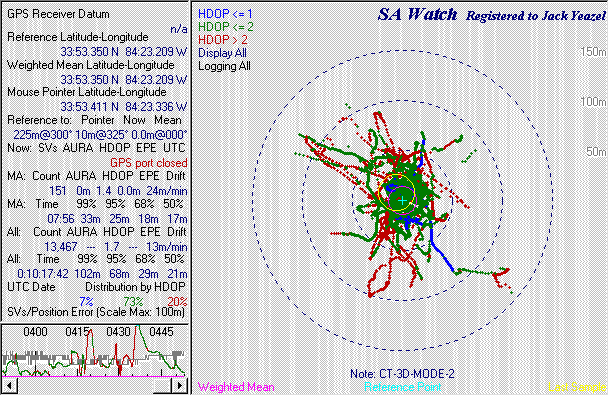Click coordinates under Reference Latitude-Longitude
609x396 pixels.
[124, 52]
